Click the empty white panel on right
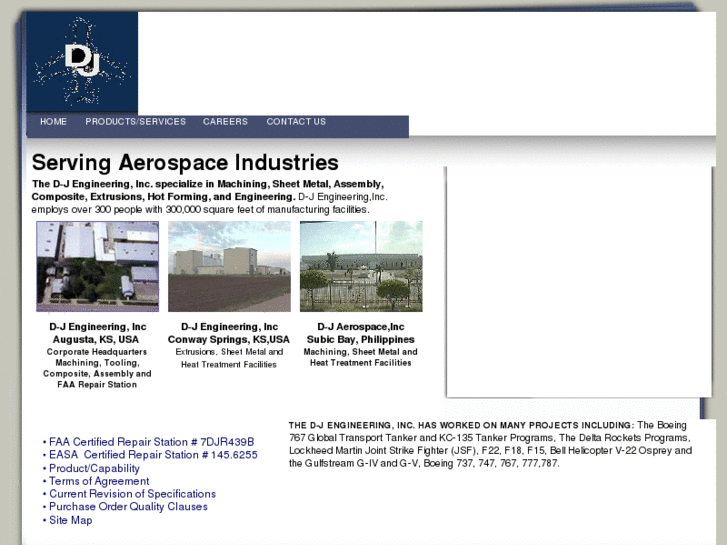The height and width of the screenshot is (545, 727). (579, 282)
